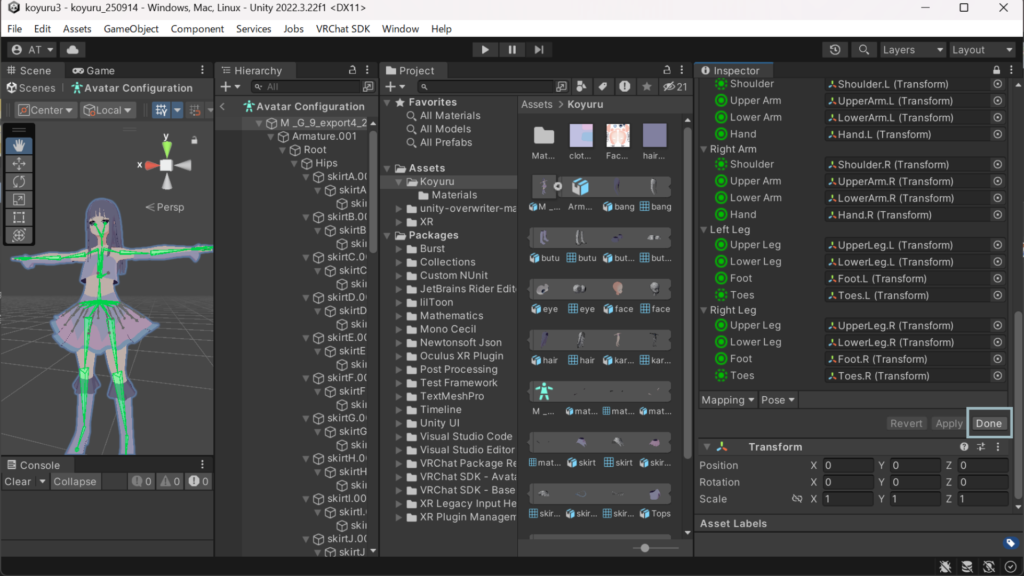Image resolution: width=1024 pixels, height=576 pixels.
Task: Open the VRChat SDK menu
Action: pyautogui.click(x=342, y=29)
